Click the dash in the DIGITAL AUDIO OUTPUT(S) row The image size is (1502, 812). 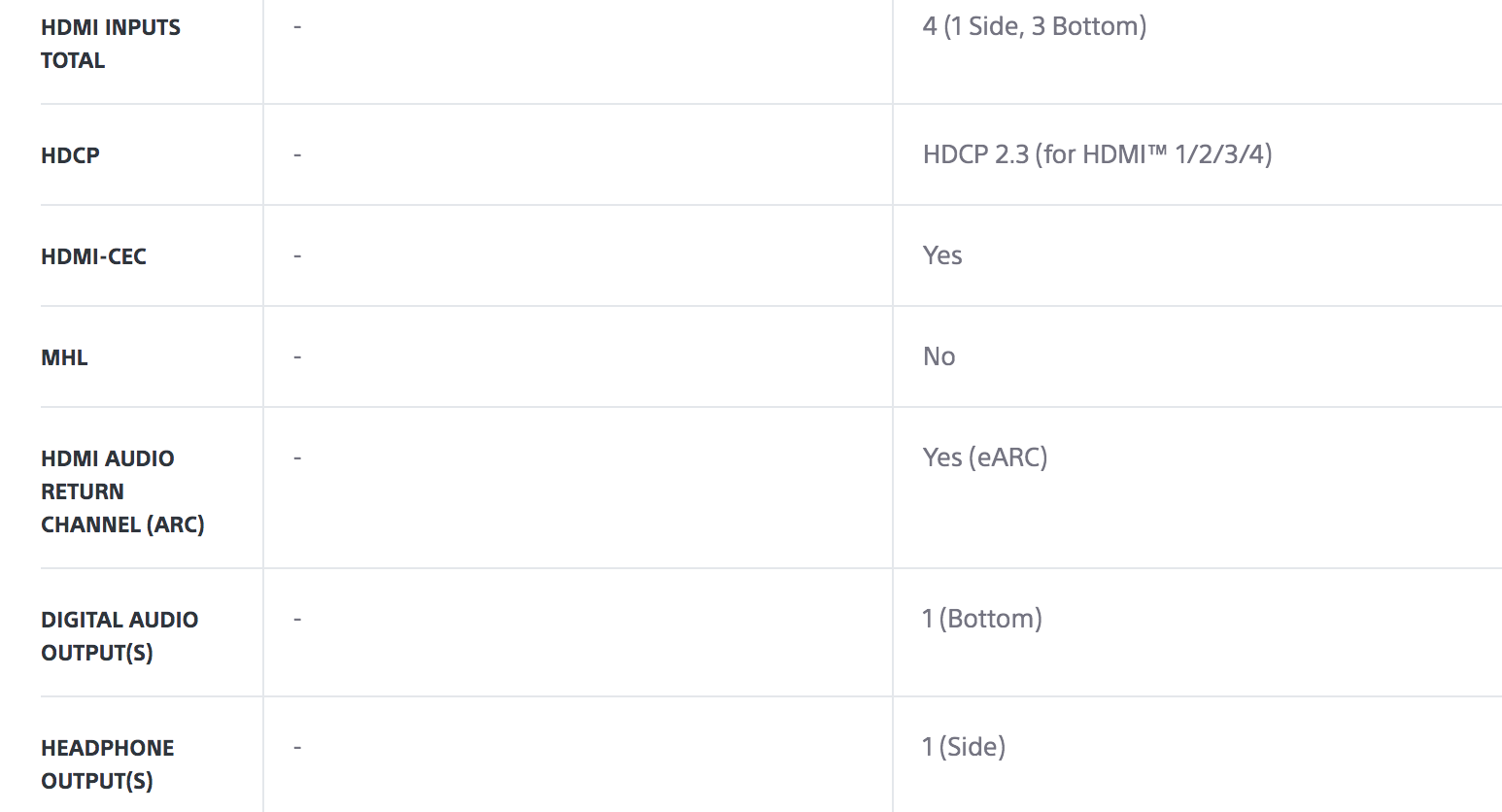(297, 619)
